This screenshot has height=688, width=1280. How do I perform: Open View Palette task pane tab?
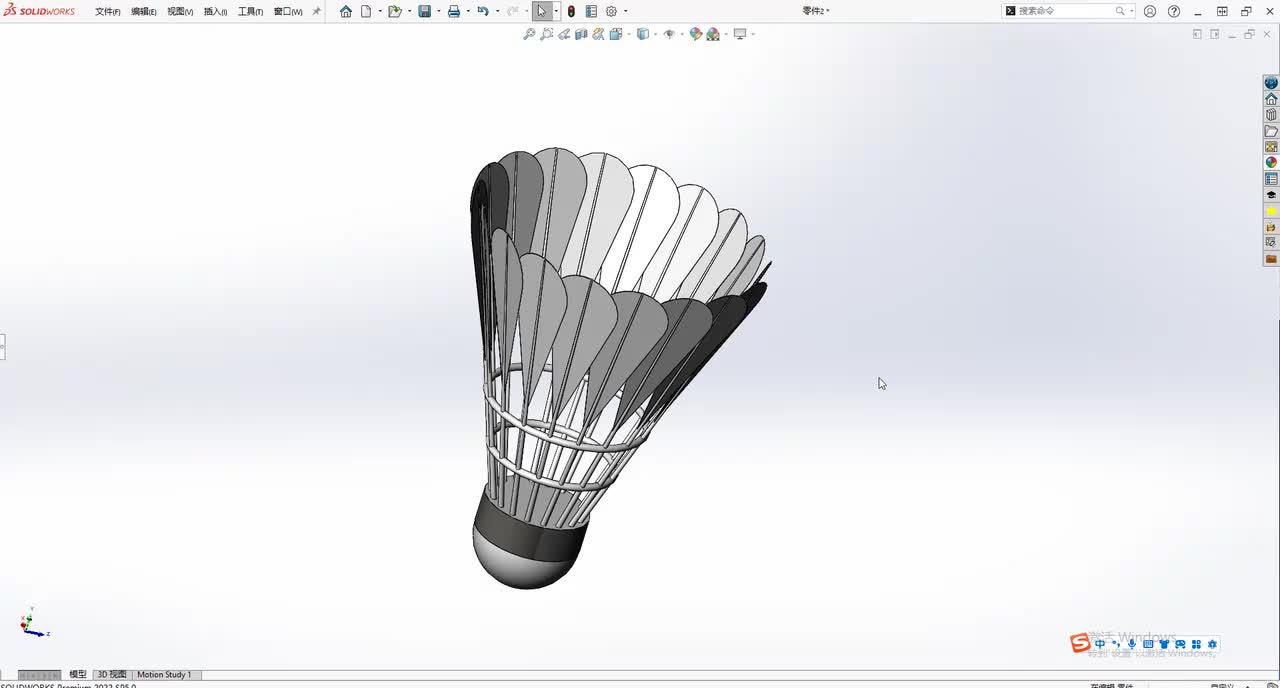[x=1271, y=147]
